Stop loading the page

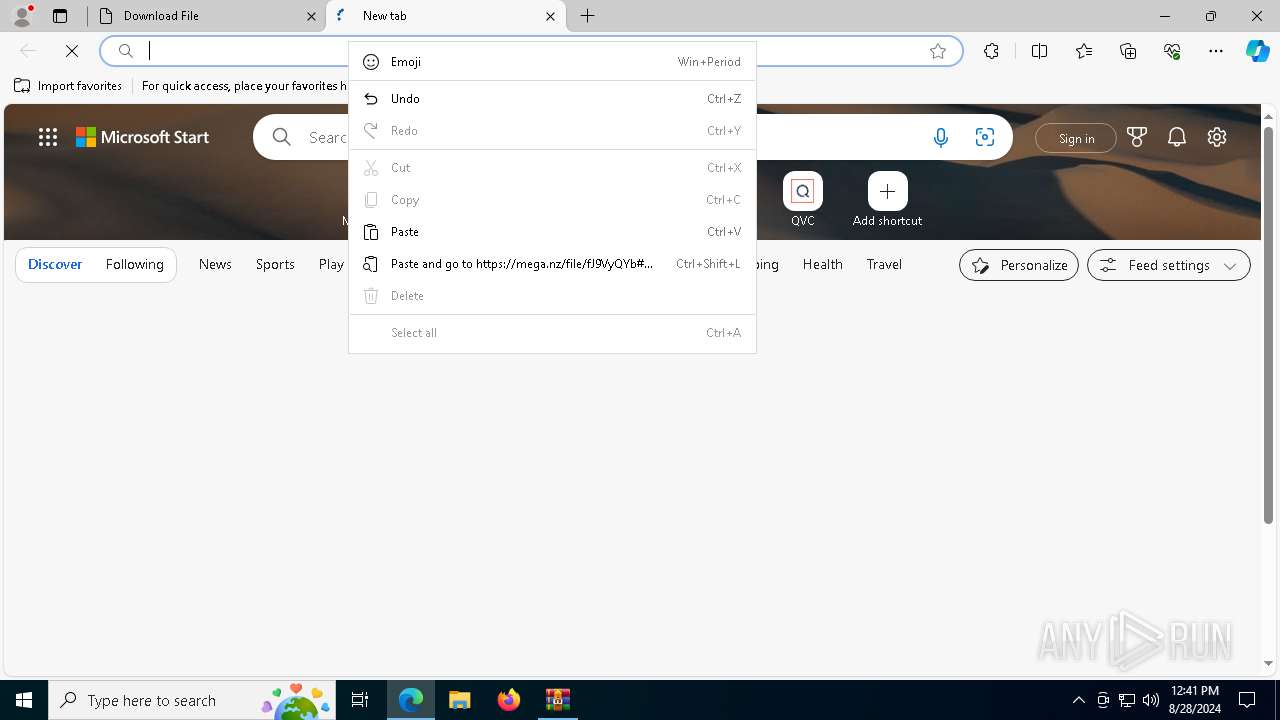click(72, 51)
